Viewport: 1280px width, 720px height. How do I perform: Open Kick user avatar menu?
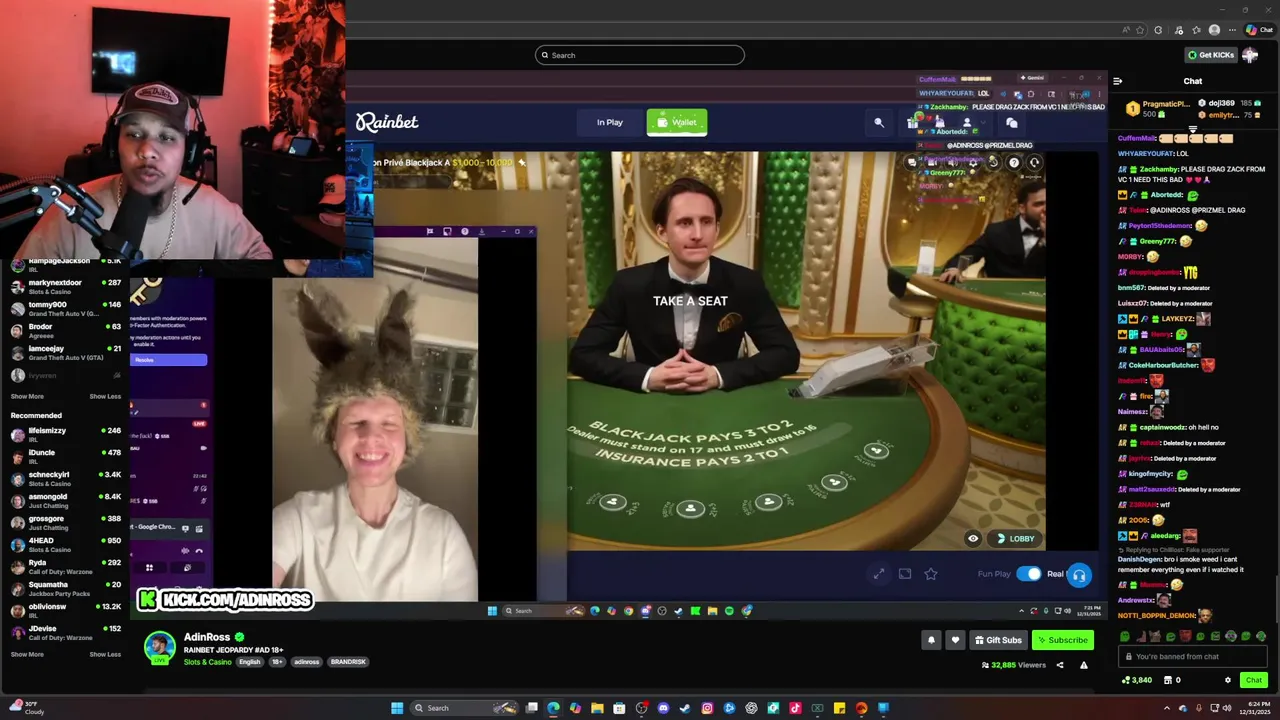pos(1250,55)
